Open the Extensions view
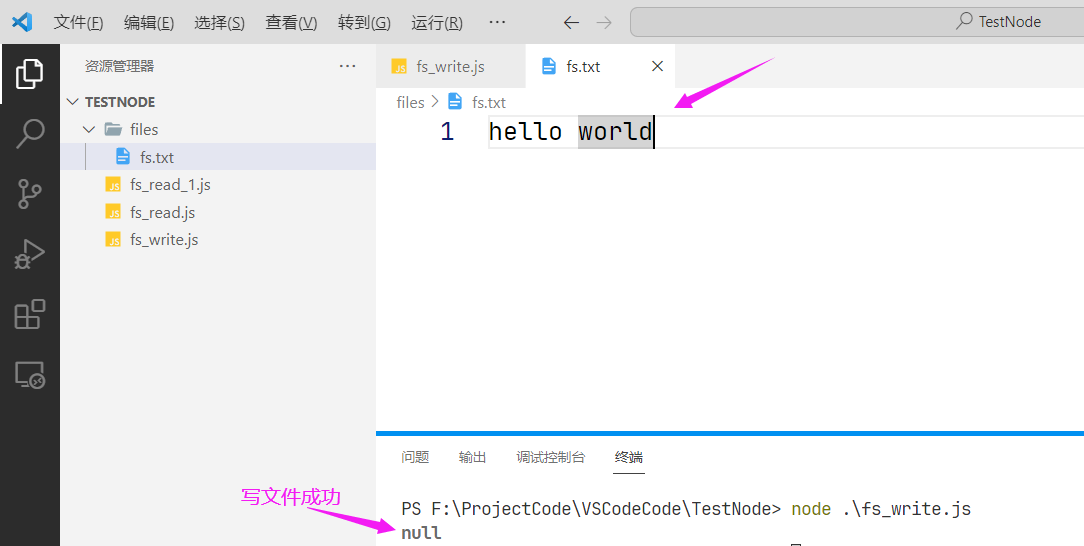 [29, 314]
